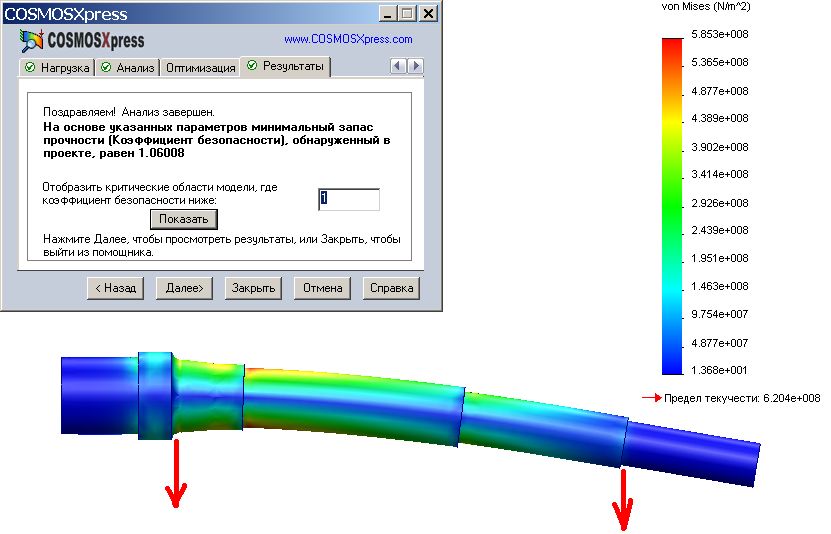Click the 9.754e+007 legend value
This screenshot has width=831, height=534.
[720, 314]
